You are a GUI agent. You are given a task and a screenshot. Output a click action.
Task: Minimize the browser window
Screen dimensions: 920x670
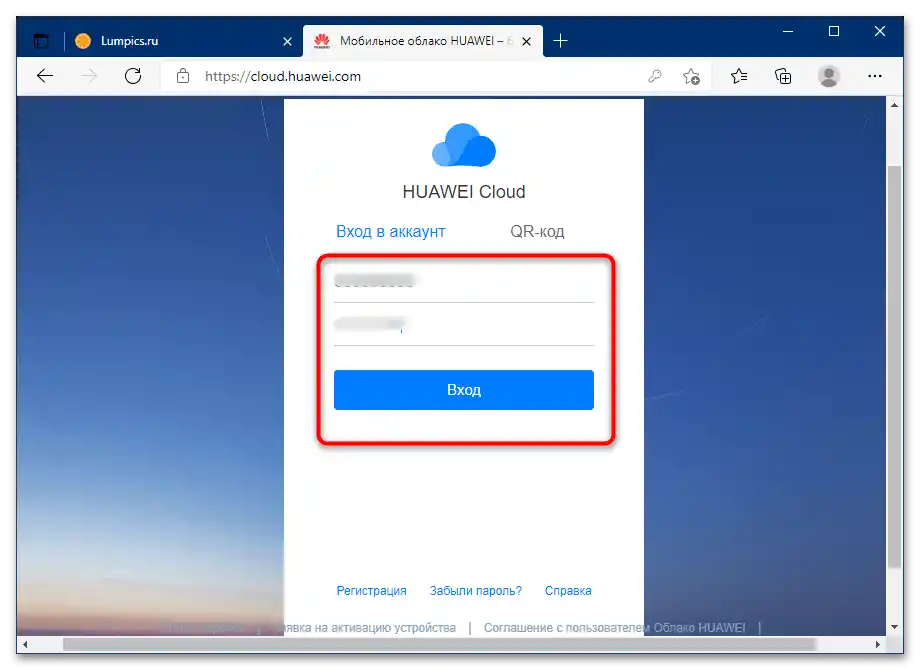click(x=788, y=31)
